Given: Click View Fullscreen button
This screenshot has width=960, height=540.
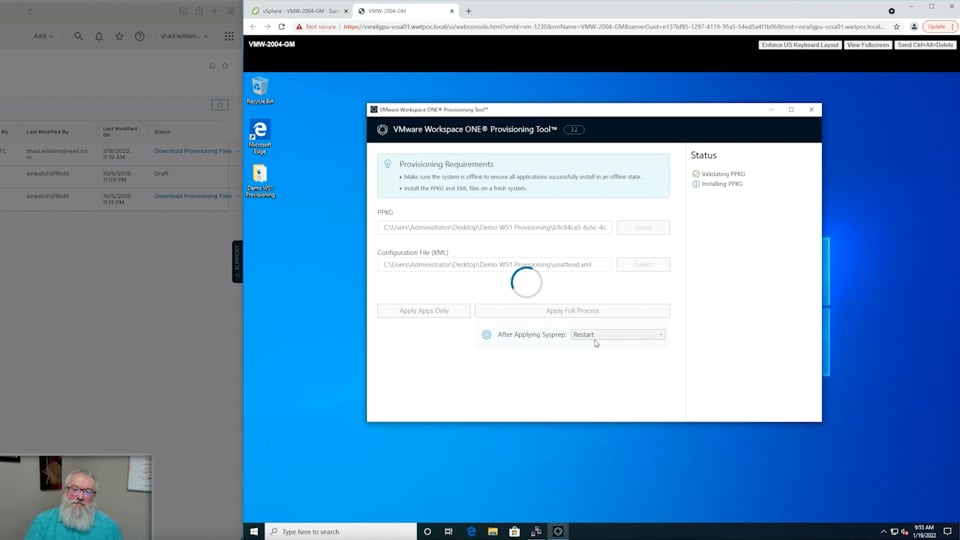Looking at the screenshot, I should tap(868, 45).
